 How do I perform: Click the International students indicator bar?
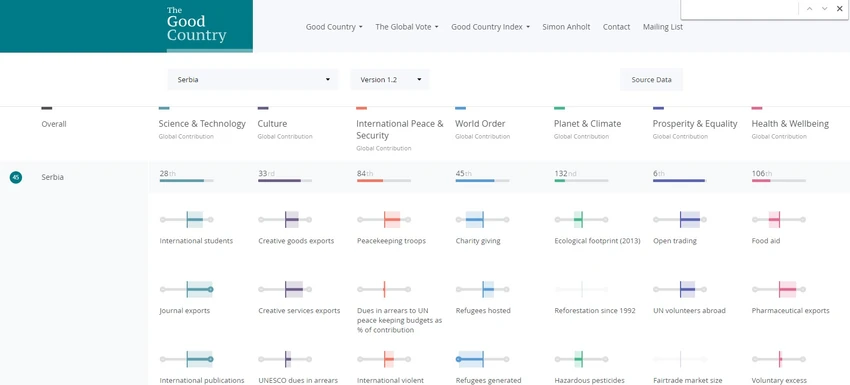tap(186, 220)
